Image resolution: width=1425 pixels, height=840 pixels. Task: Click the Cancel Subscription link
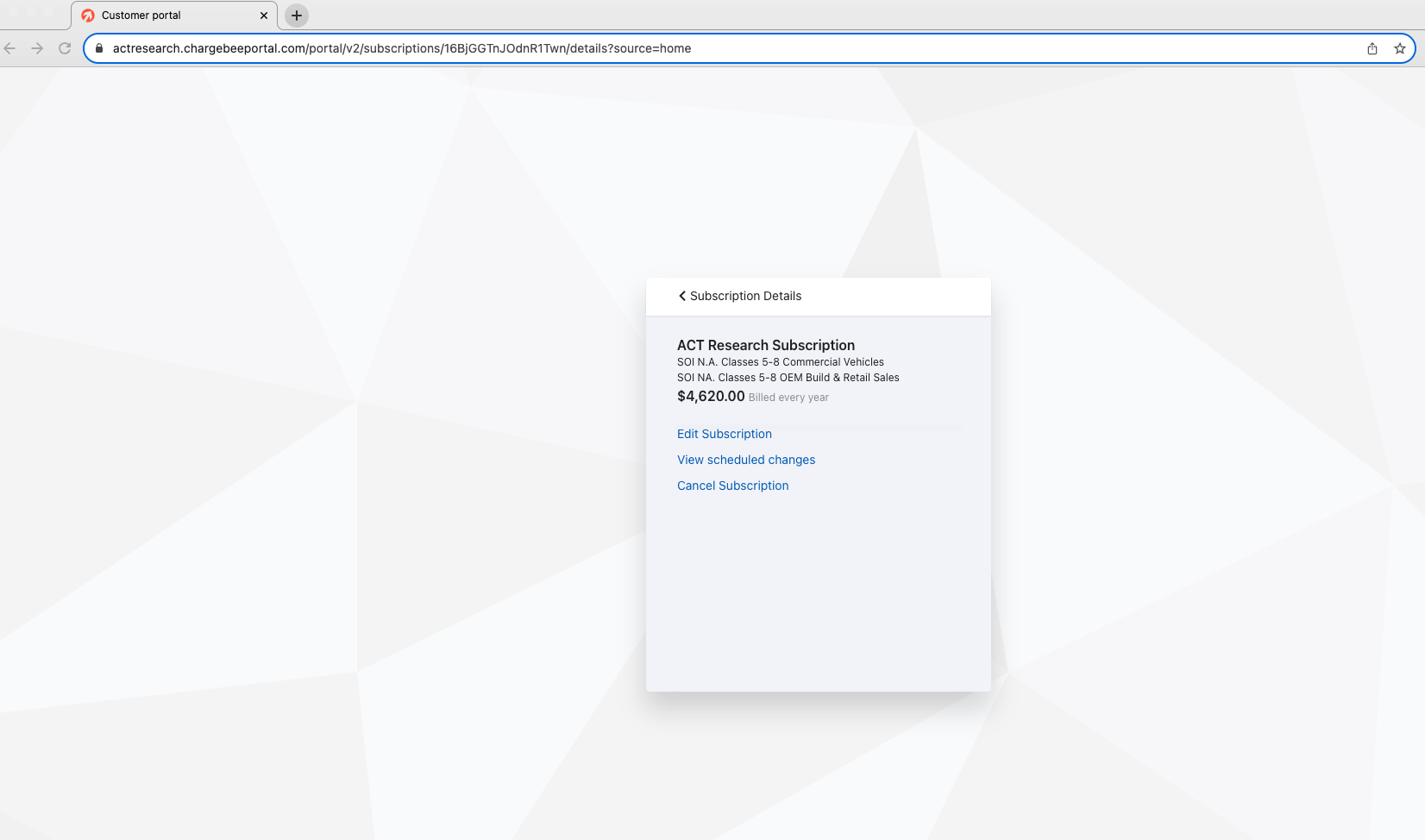733,486
